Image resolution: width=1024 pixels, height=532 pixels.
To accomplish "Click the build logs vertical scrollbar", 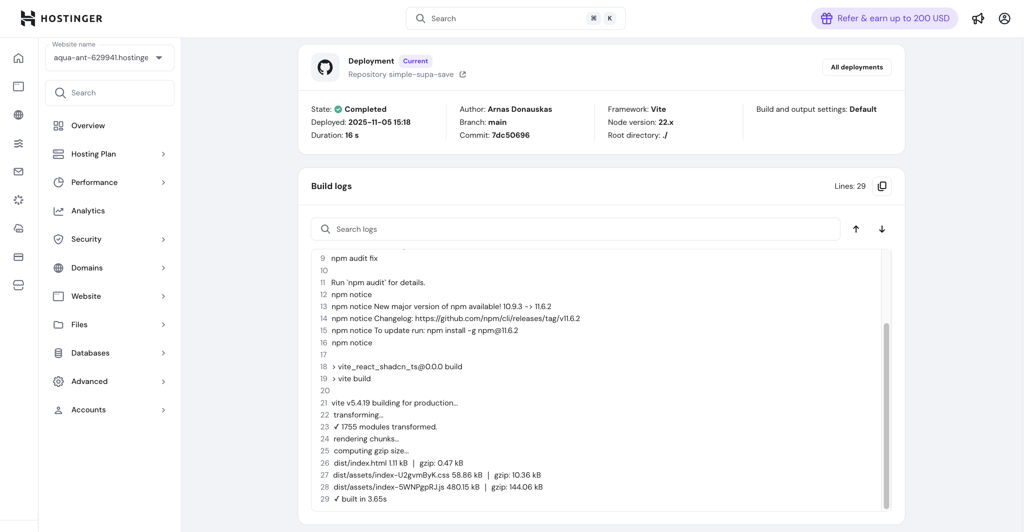I will click(886, 415).
